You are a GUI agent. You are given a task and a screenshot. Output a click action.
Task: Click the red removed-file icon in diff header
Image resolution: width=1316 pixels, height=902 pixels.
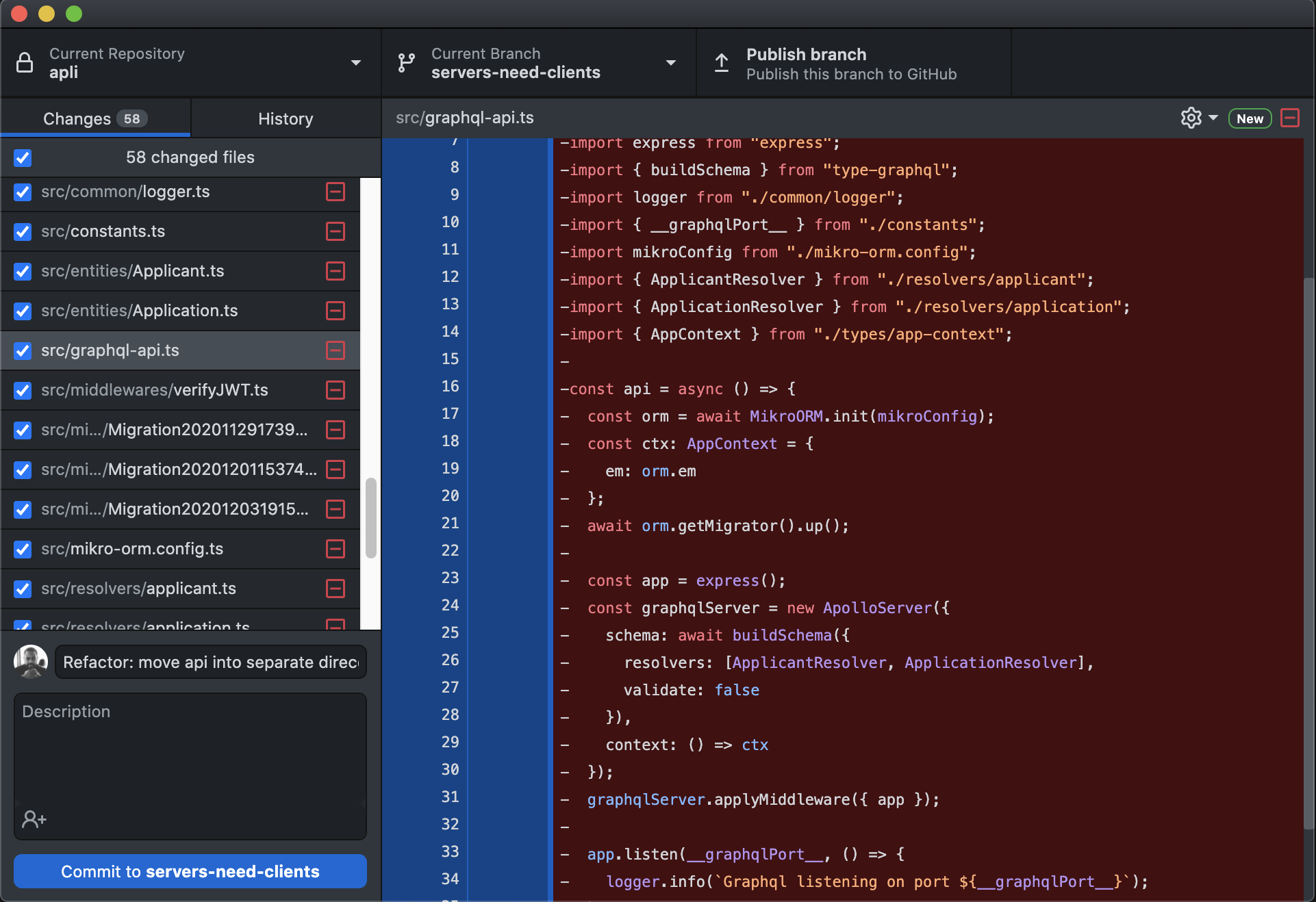1290,118
